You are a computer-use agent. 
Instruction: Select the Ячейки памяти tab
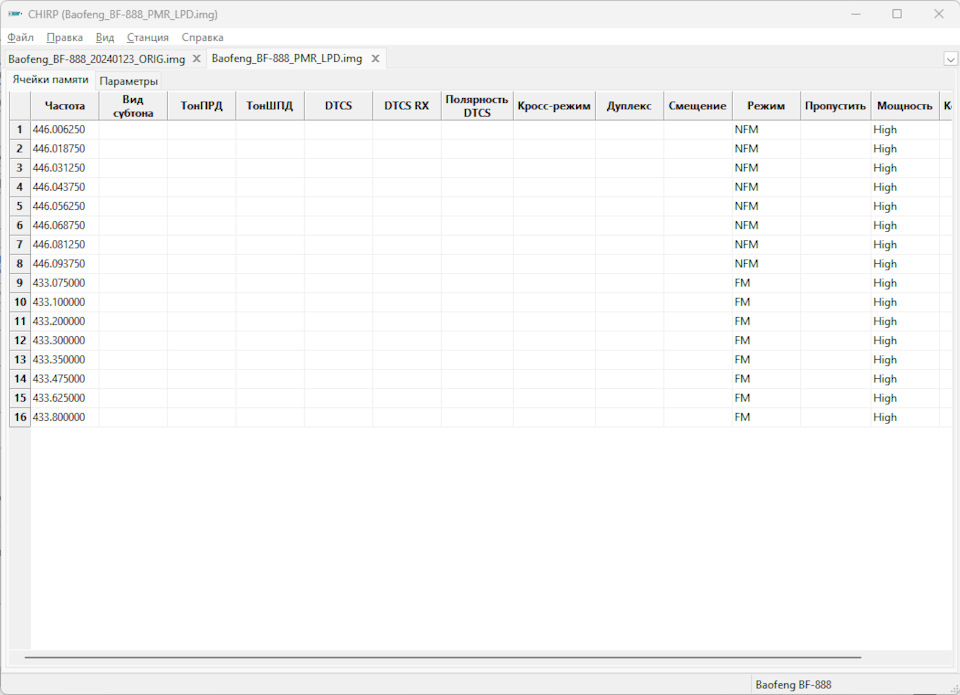pos(51,80)
